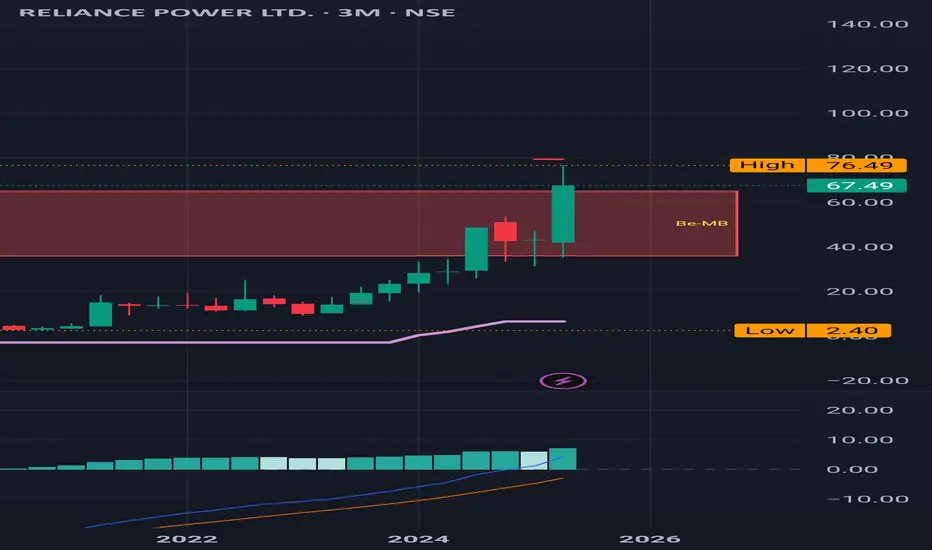932x550 pixels.
Task: Click the 2026 time axis label
Action: [x=650, y=539]
